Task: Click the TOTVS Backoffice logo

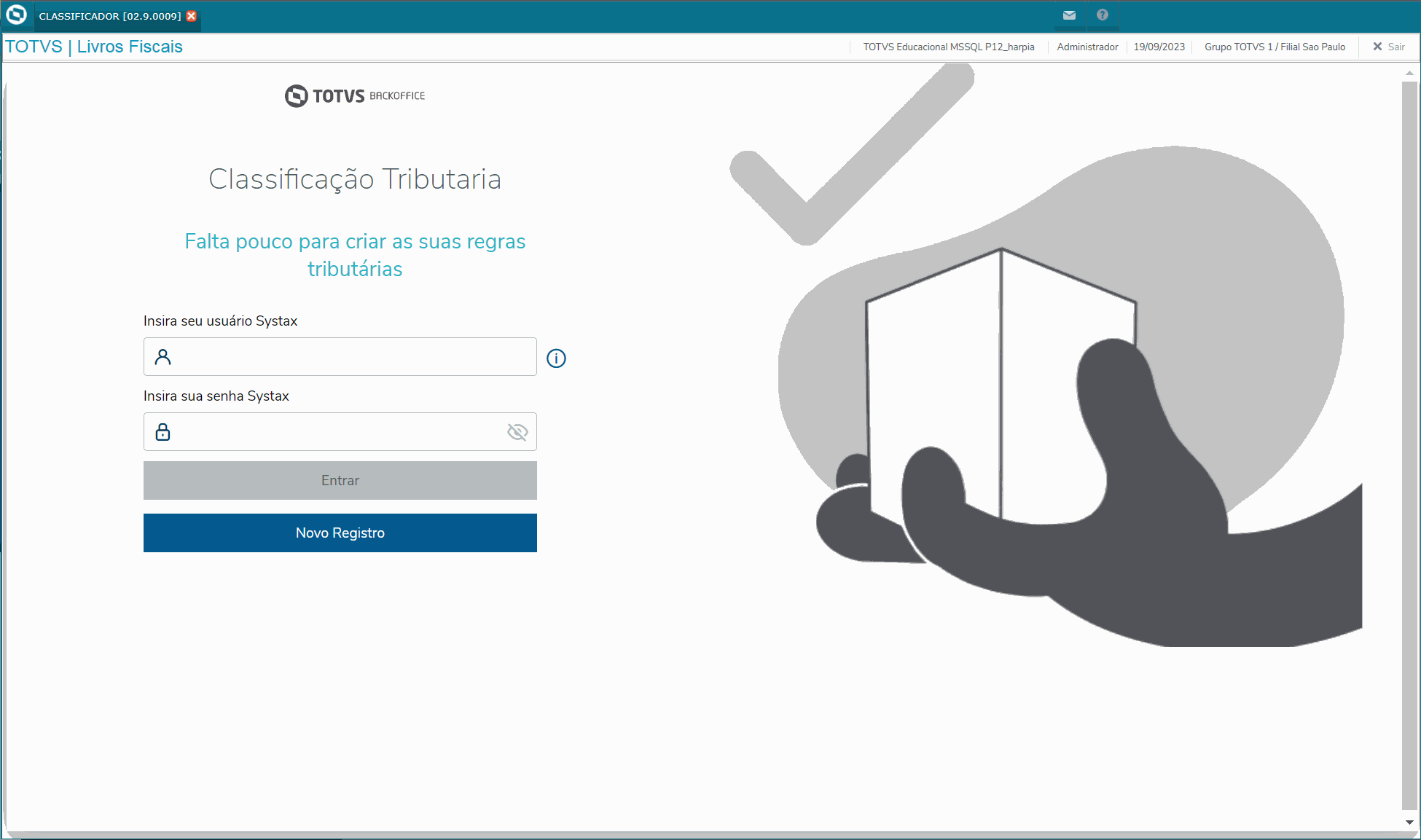Action: tap(355, 95)
